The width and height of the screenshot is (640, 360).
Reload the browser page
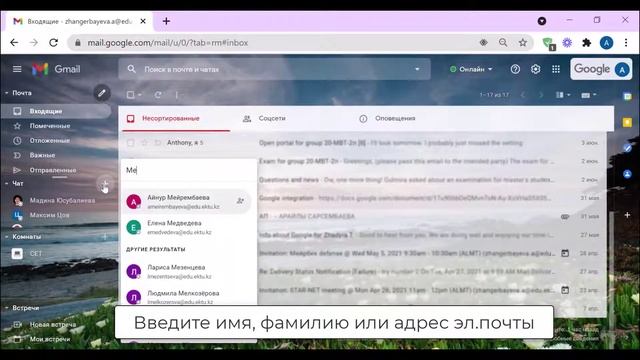53,42
